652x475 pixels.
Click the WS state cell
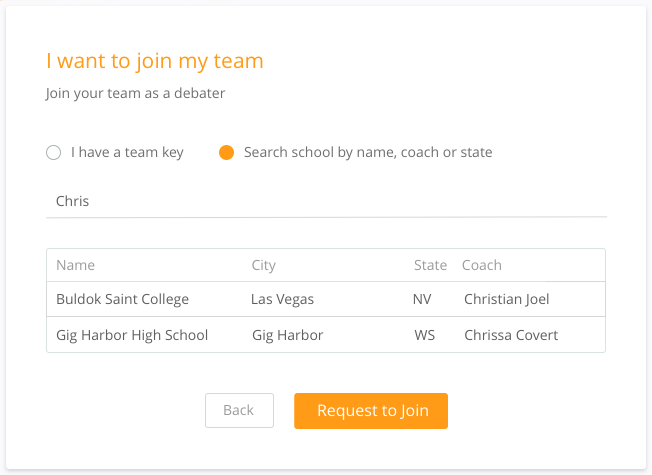coord(425,335)
